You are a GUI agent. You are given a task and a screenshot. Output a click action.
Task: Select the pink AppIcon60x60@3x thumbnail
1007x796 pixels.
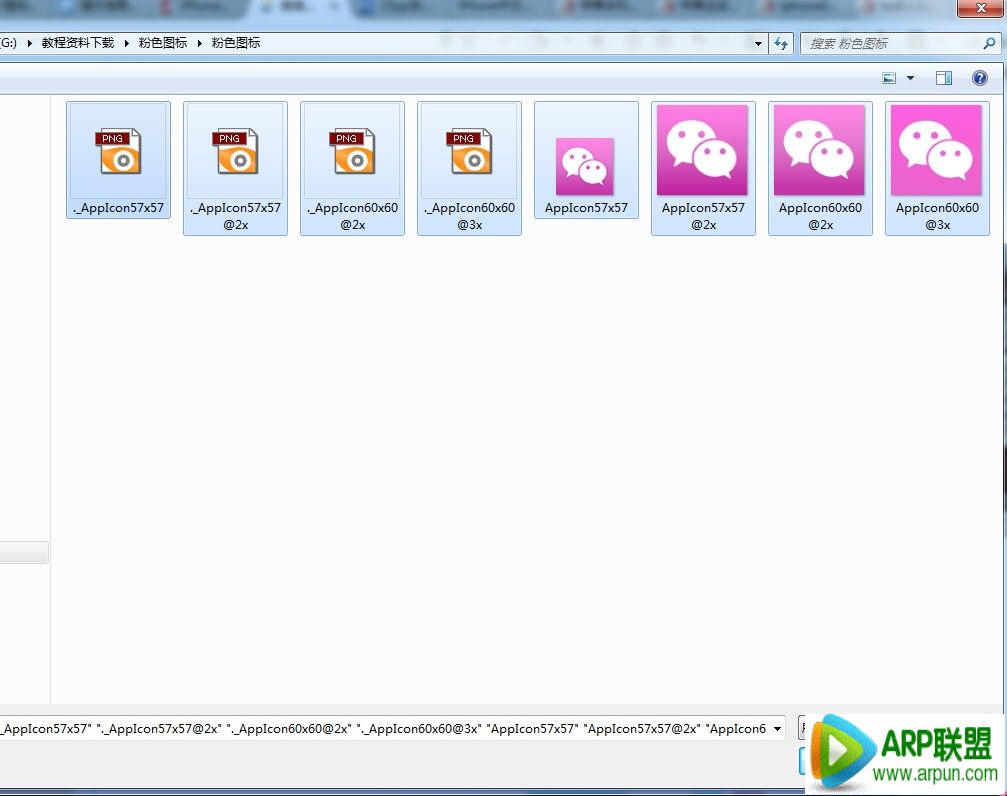[x=936, y=150]
